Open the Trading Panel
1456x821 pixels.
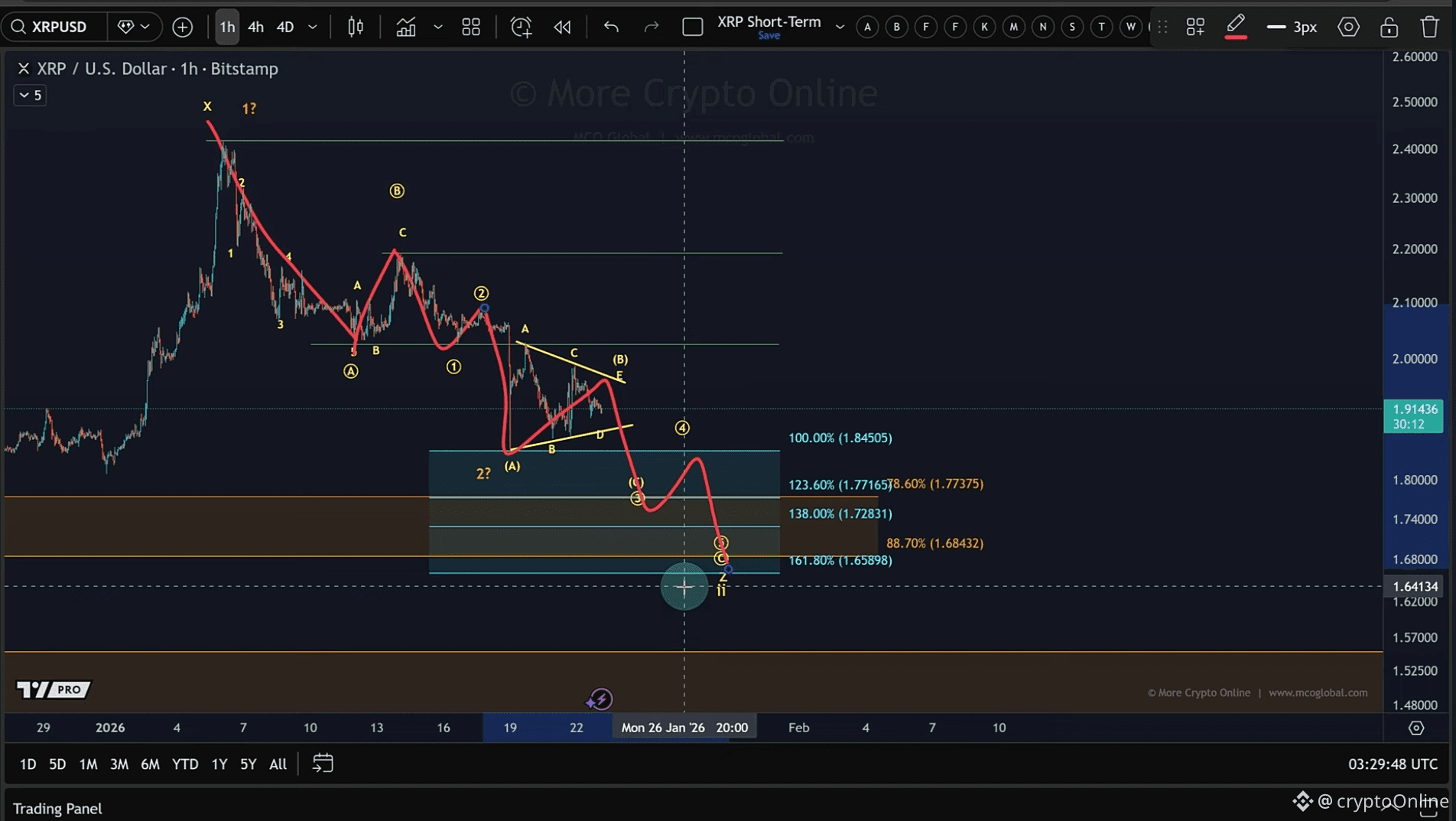point(57,808)
